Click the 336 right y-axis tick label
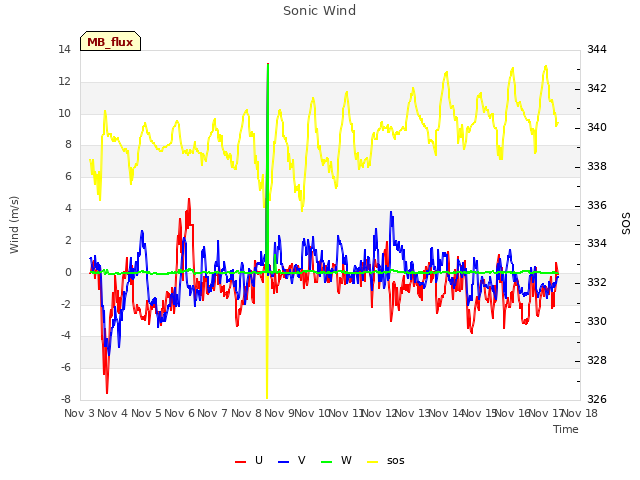 click(x=597, y=205)
